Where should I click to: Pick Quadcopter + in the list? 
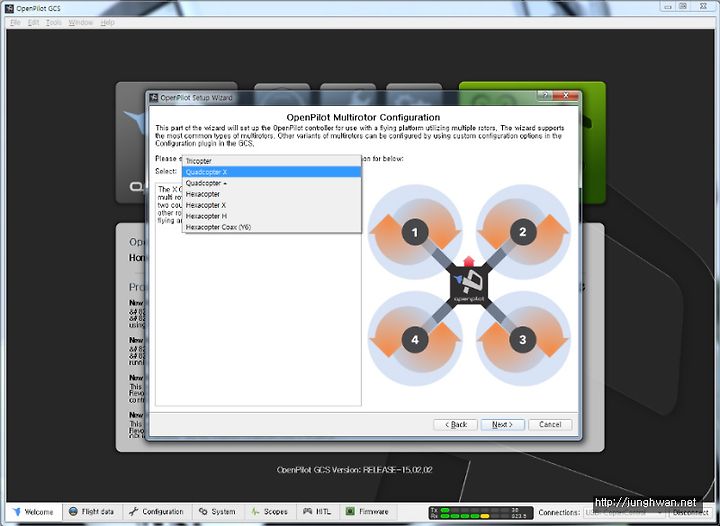click(x=272, y=183)
